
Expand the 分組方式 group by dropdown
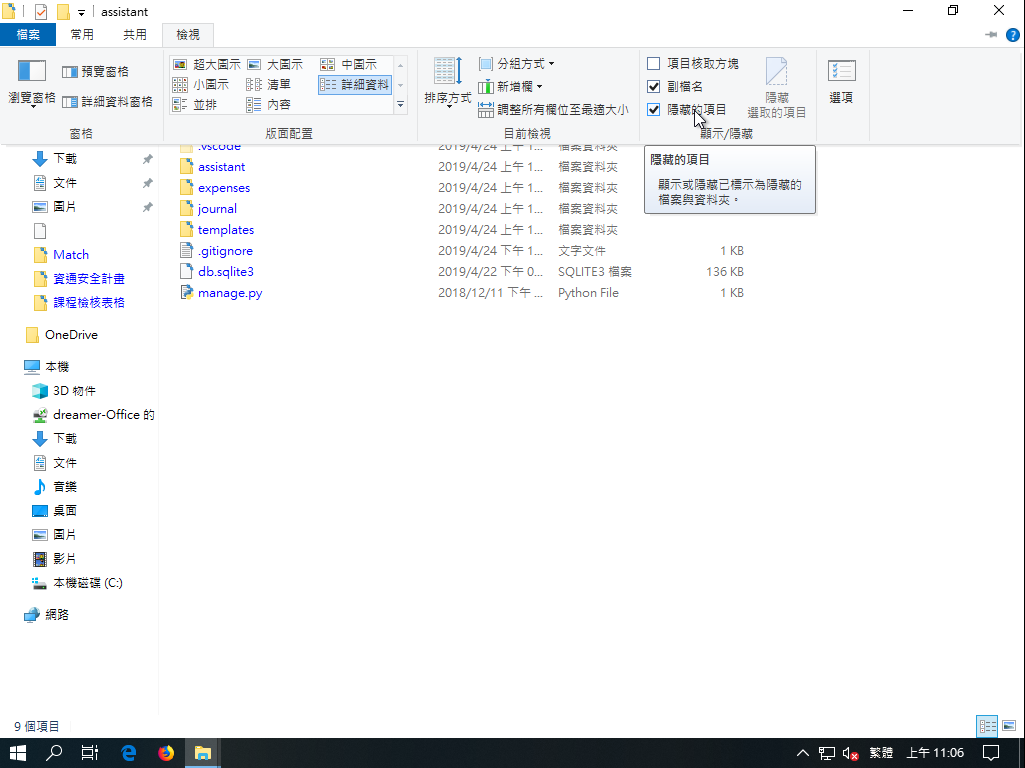coord(516,64)
